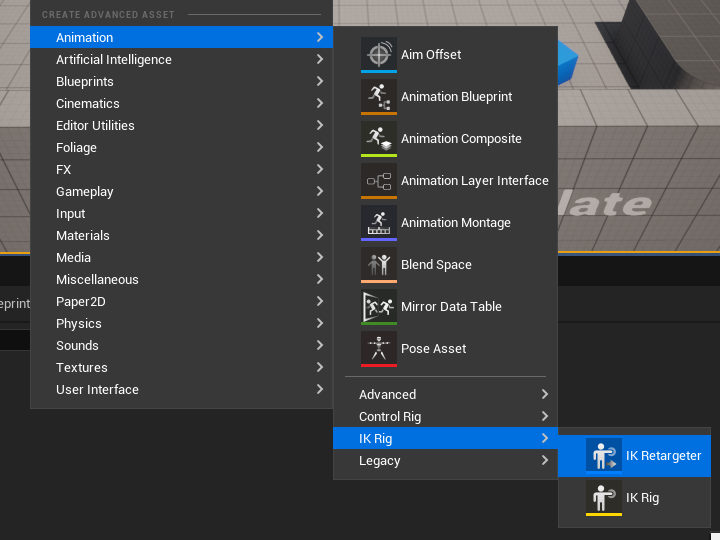The image size is (720, 540).
Task: Open the Gameplay category
Action: 181,191
